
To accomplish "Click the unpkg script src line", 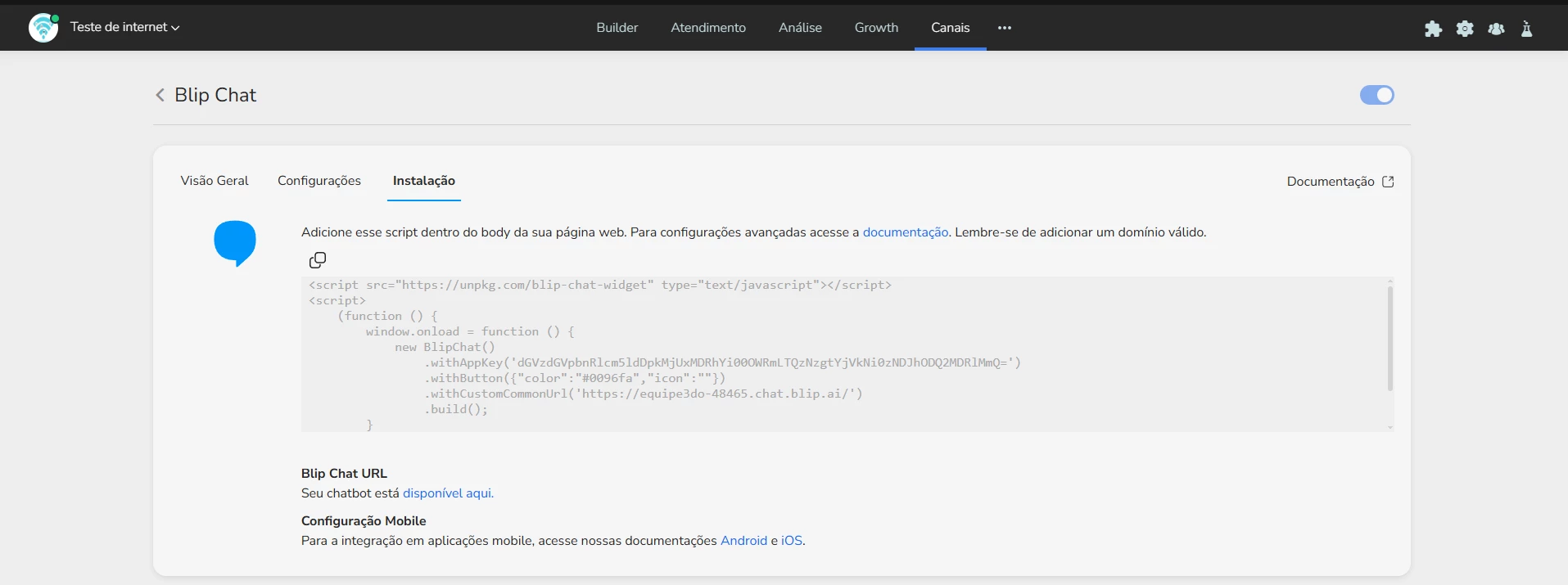I will [x=599, y=285].
